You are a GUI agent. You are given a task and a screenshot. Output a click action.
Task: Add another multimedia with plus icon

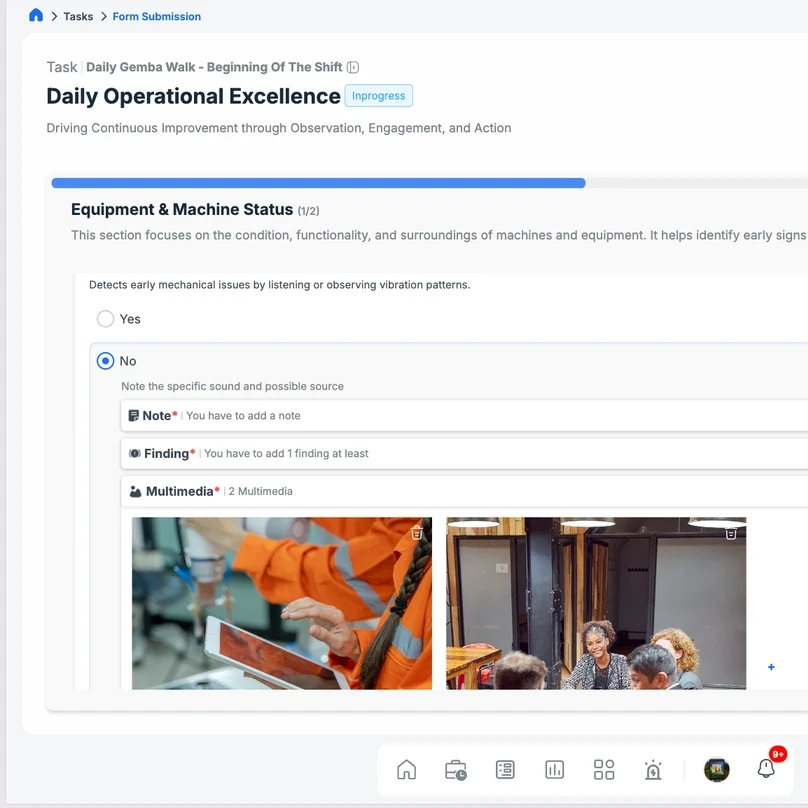click(x=771, y=667)
